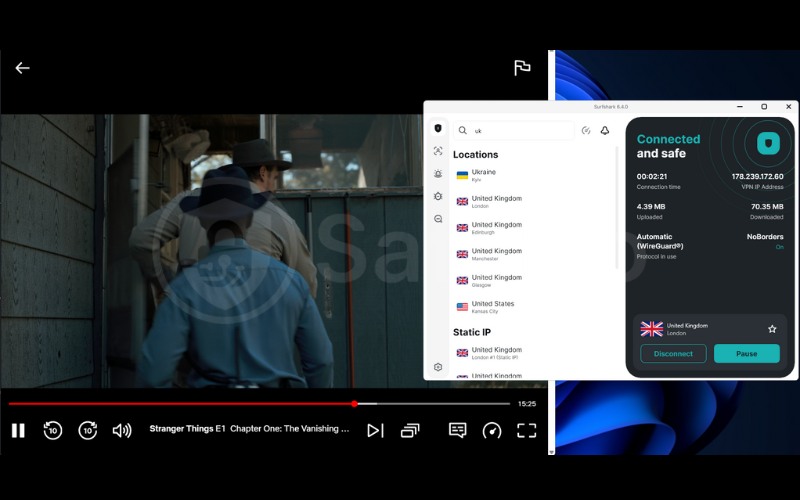Maximize the Surfshark window

[x=764, y=107]
